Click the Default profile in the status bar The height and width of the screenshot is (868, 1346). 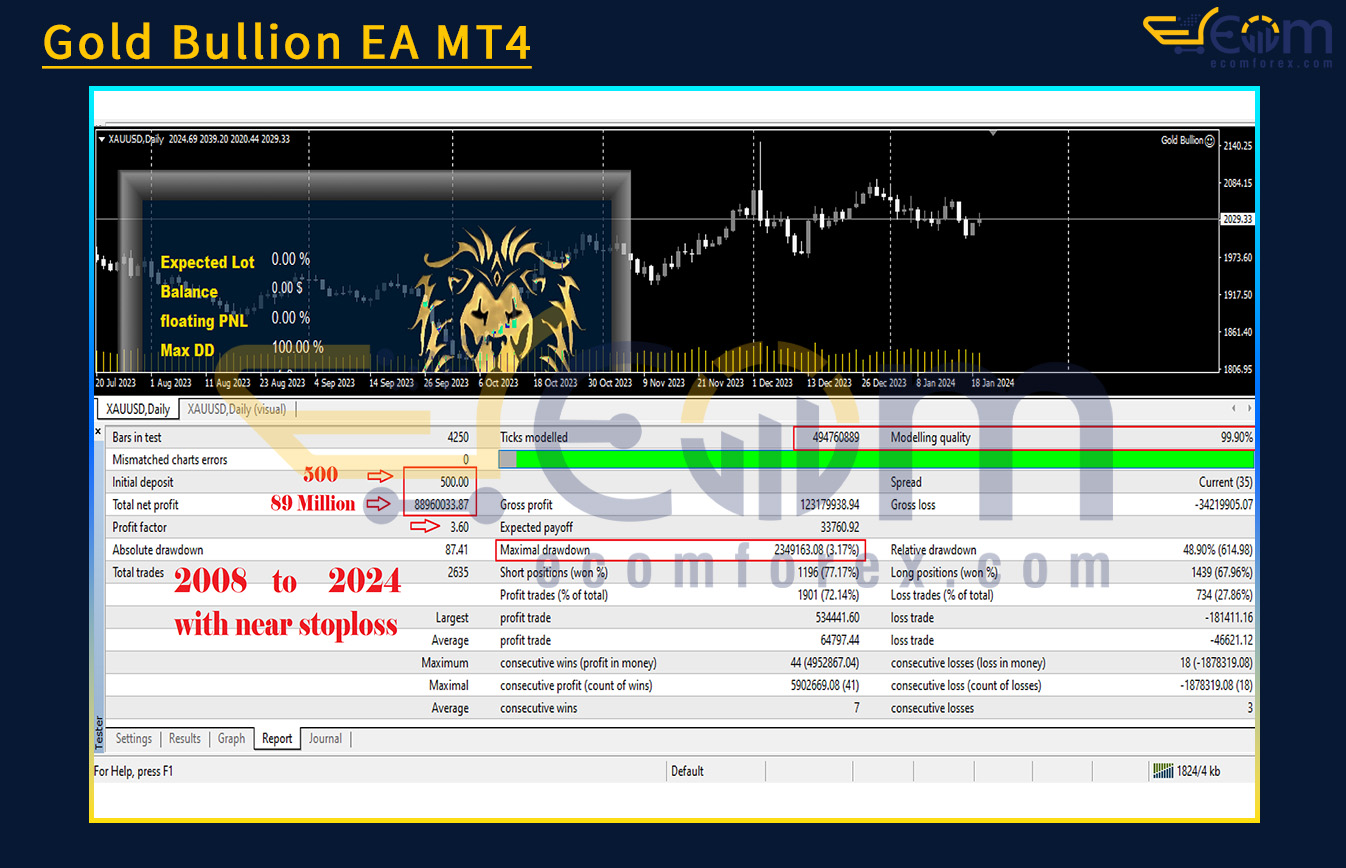[x=687, y=771]
